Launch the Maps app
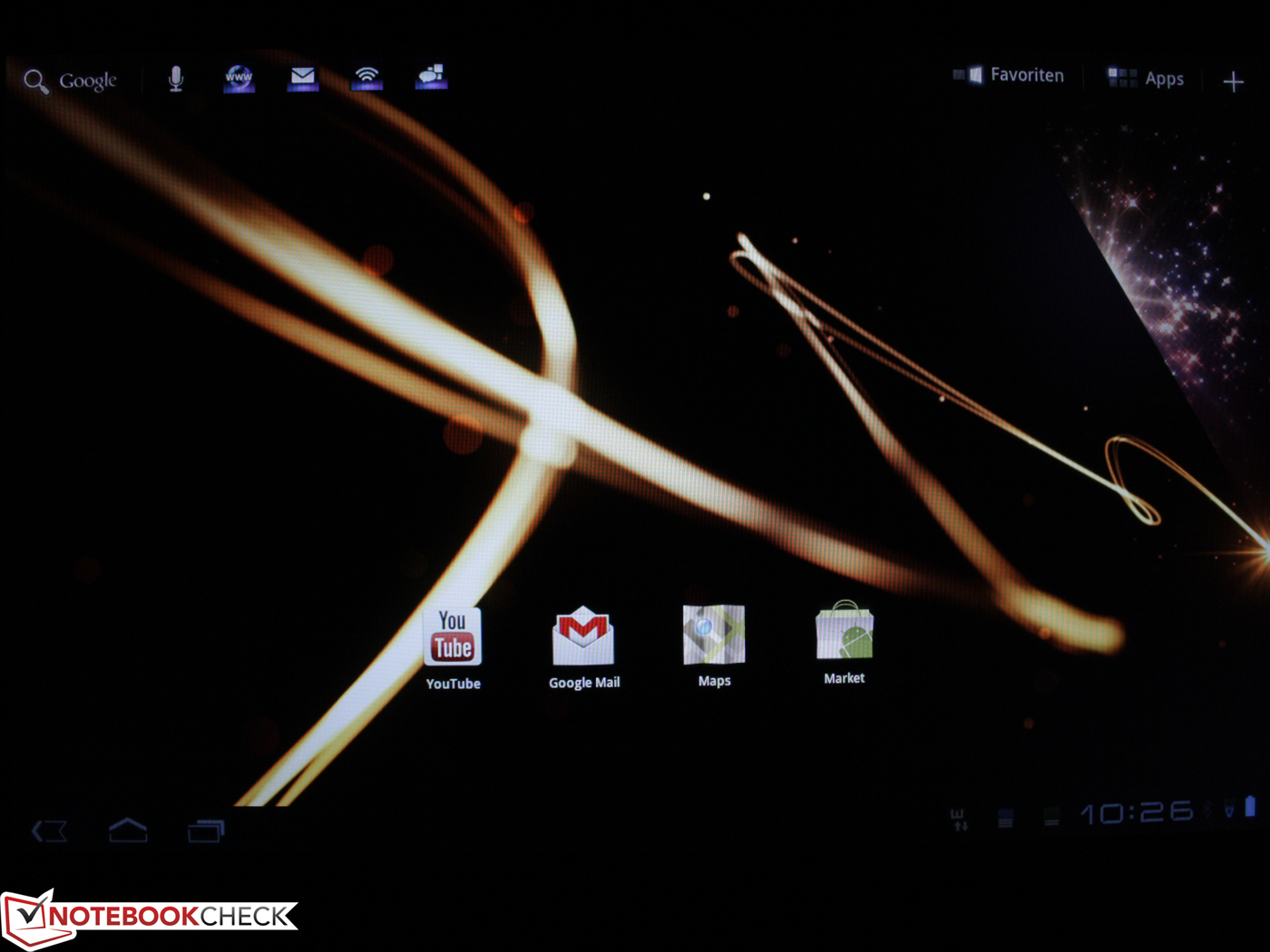1270x952 pixels. click(714, 646)
